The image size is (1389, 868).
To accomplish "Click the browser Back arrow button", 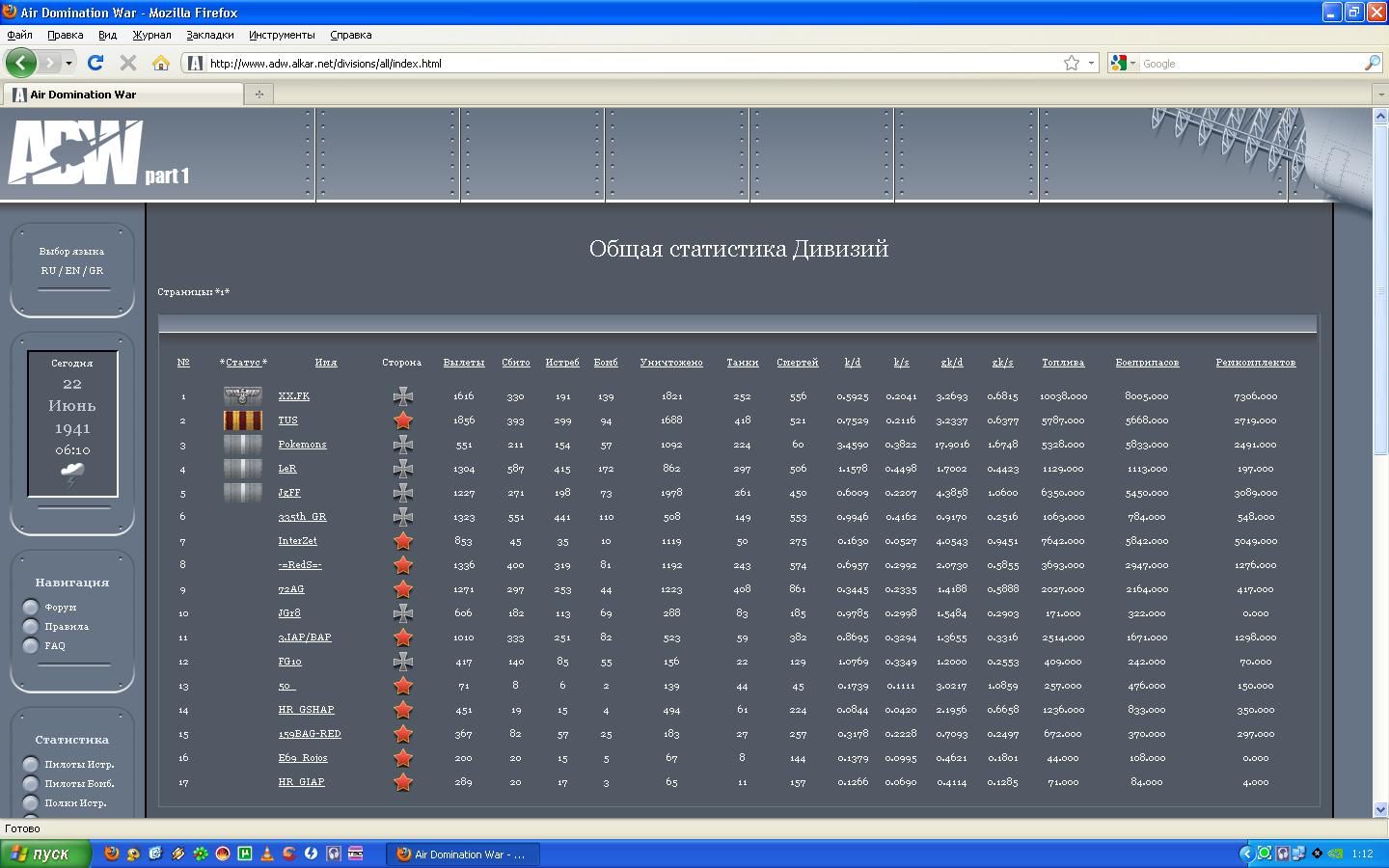I will (x=20, y=63).
